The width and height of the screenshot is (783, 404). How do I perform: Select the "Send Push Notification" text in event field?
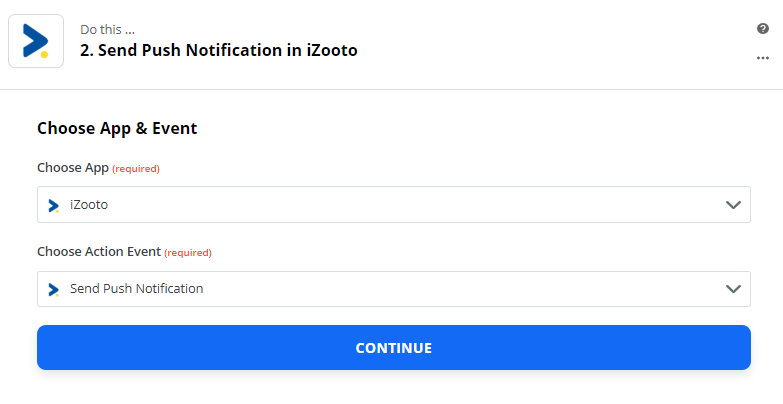coord(136,289)
